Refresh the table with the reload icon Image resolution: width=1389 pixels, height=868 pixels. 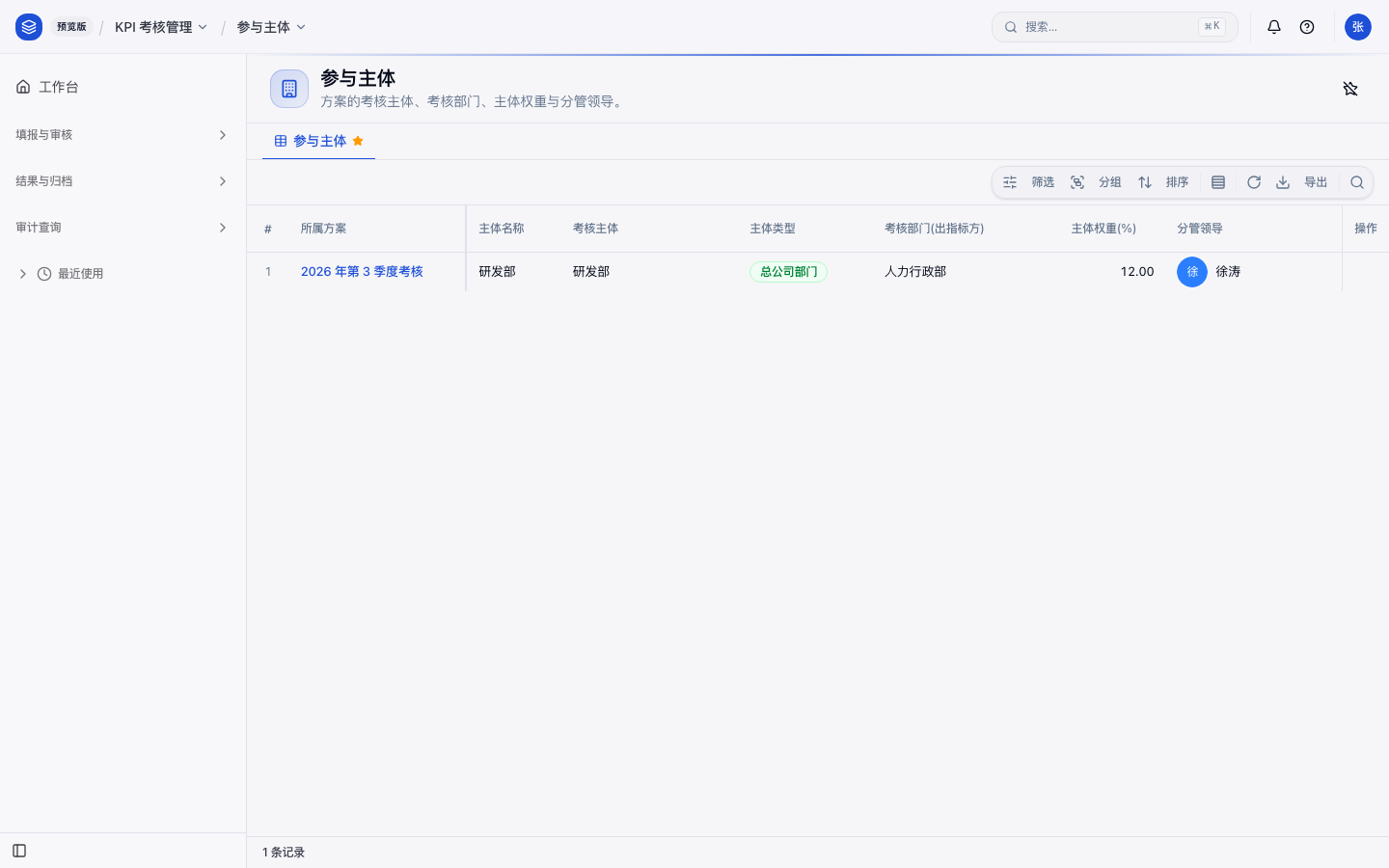pyautogui.click(x=1254, y=182)
